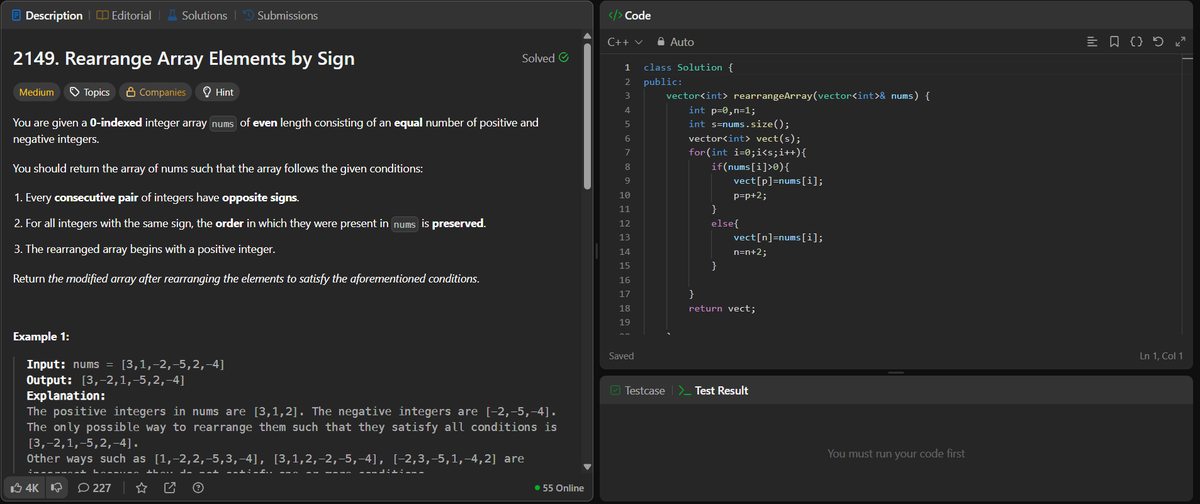Viewport: 1200px width, 504px height.
Task: Switch to the Testcase tab
Action: pos(637,390)
